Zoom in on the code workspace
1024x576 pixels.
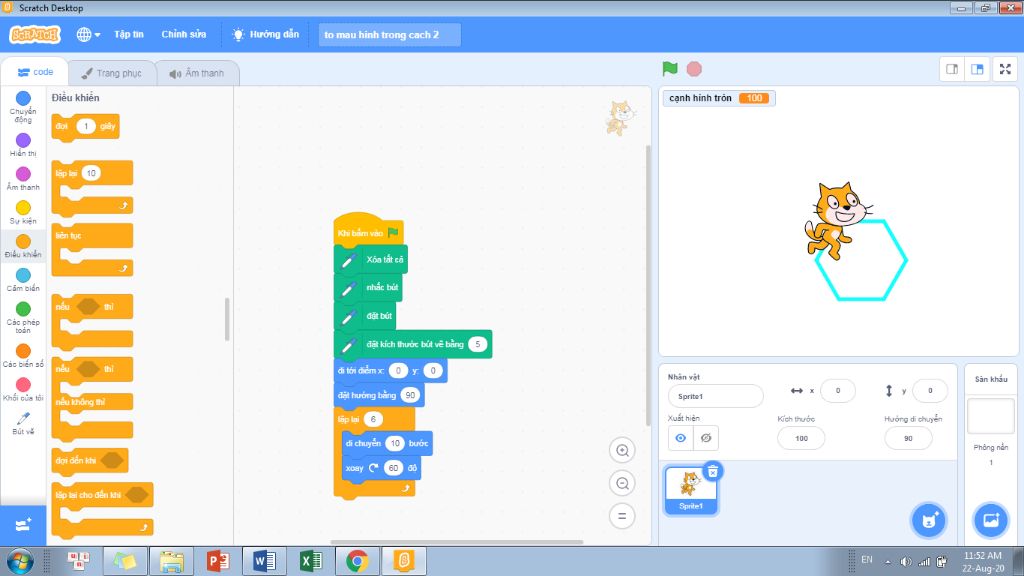pyautogui.click(x=622, y=451)
